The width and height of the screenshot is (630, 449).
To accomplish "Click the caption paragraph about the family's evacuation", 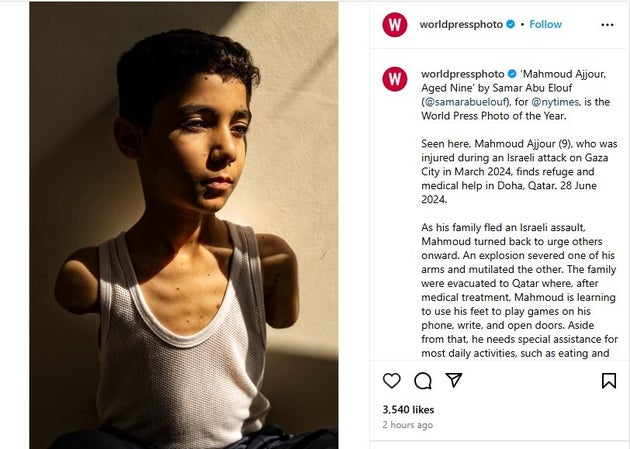I will pos(519,290).
